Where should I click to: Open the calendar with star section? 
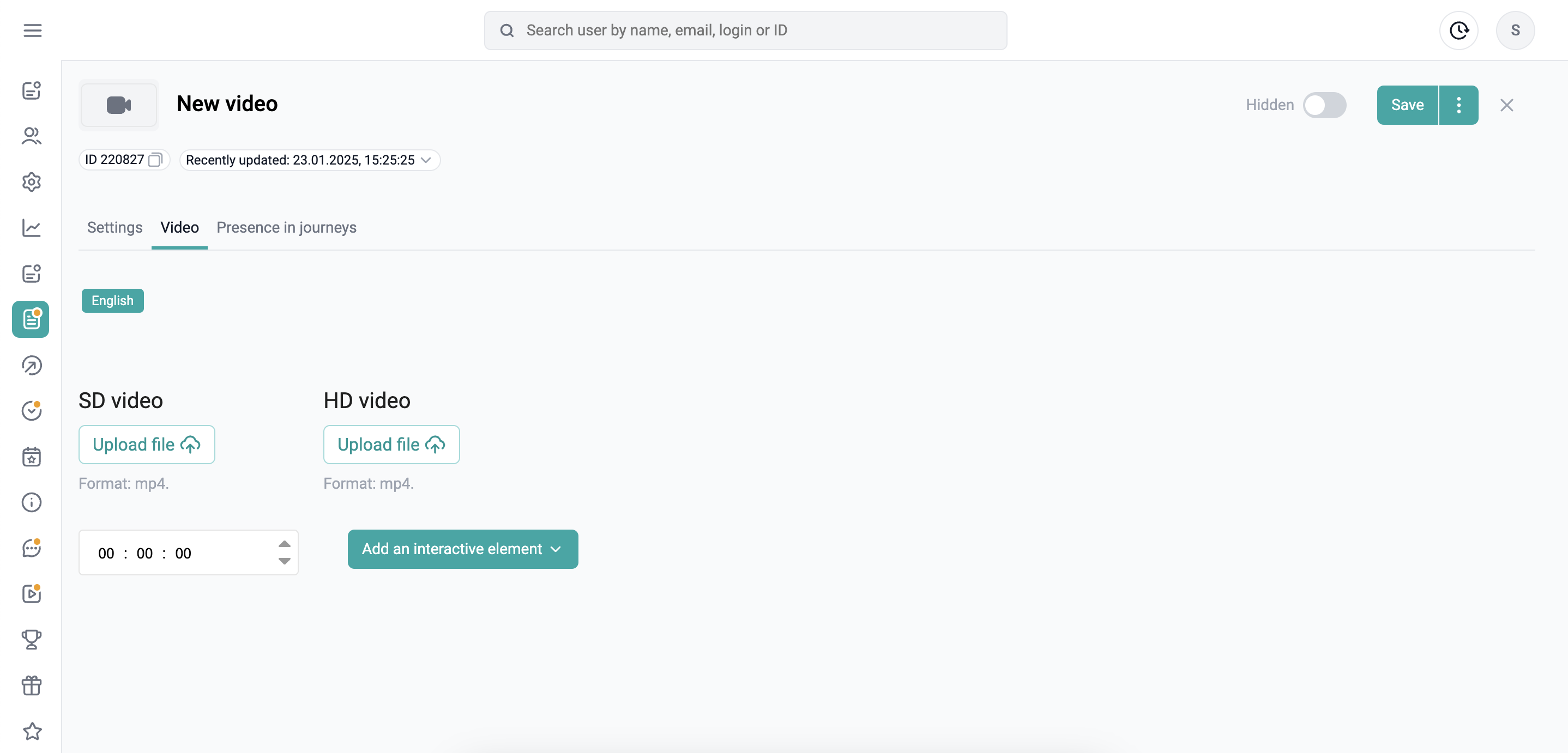point(32,456)
